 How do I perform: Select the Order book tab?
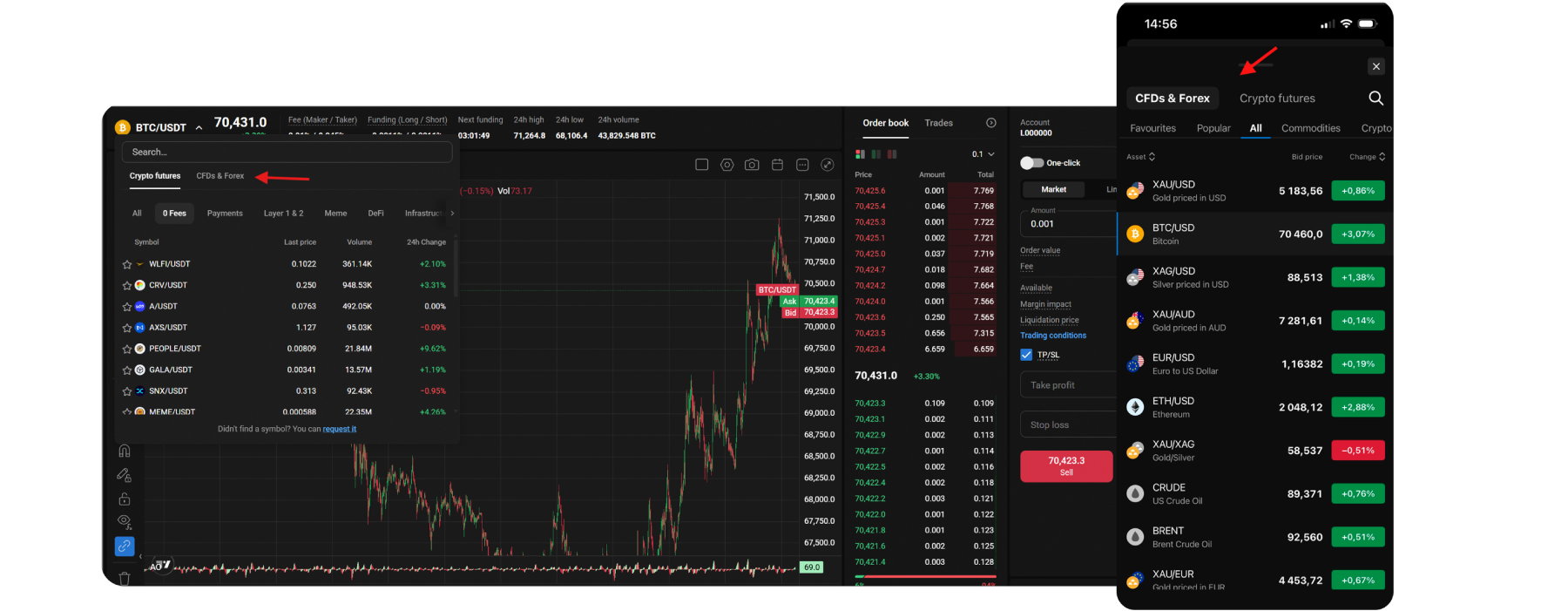885,123
